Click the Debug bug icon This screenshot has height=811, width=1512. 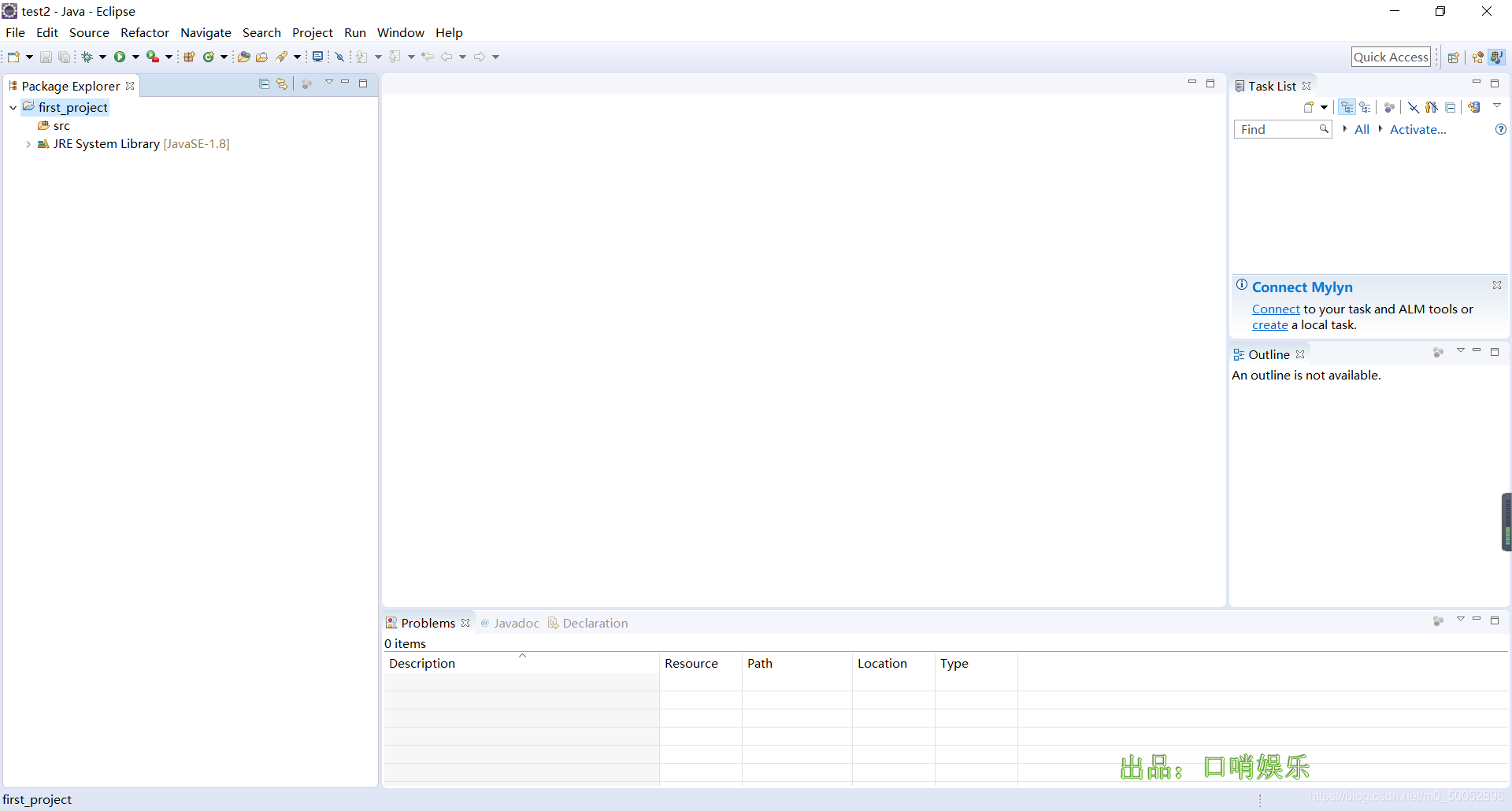(87, 57)
